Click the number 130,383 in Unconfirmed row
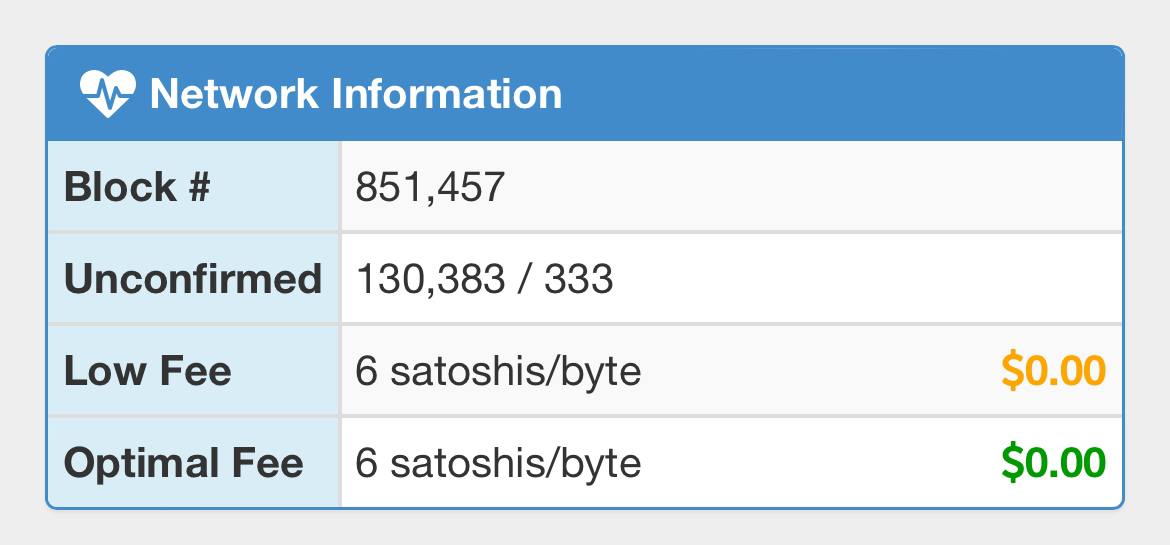The image size is (1170, 545). click(431, 279)
